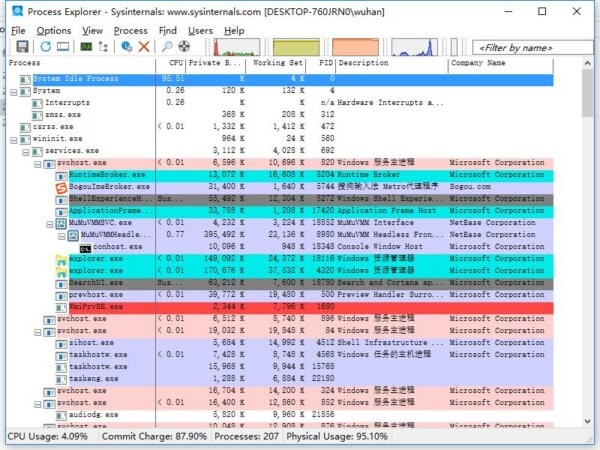Open the orange physical memory graph
The height and width of the screenshot is (450, 600).
[355, 47]
